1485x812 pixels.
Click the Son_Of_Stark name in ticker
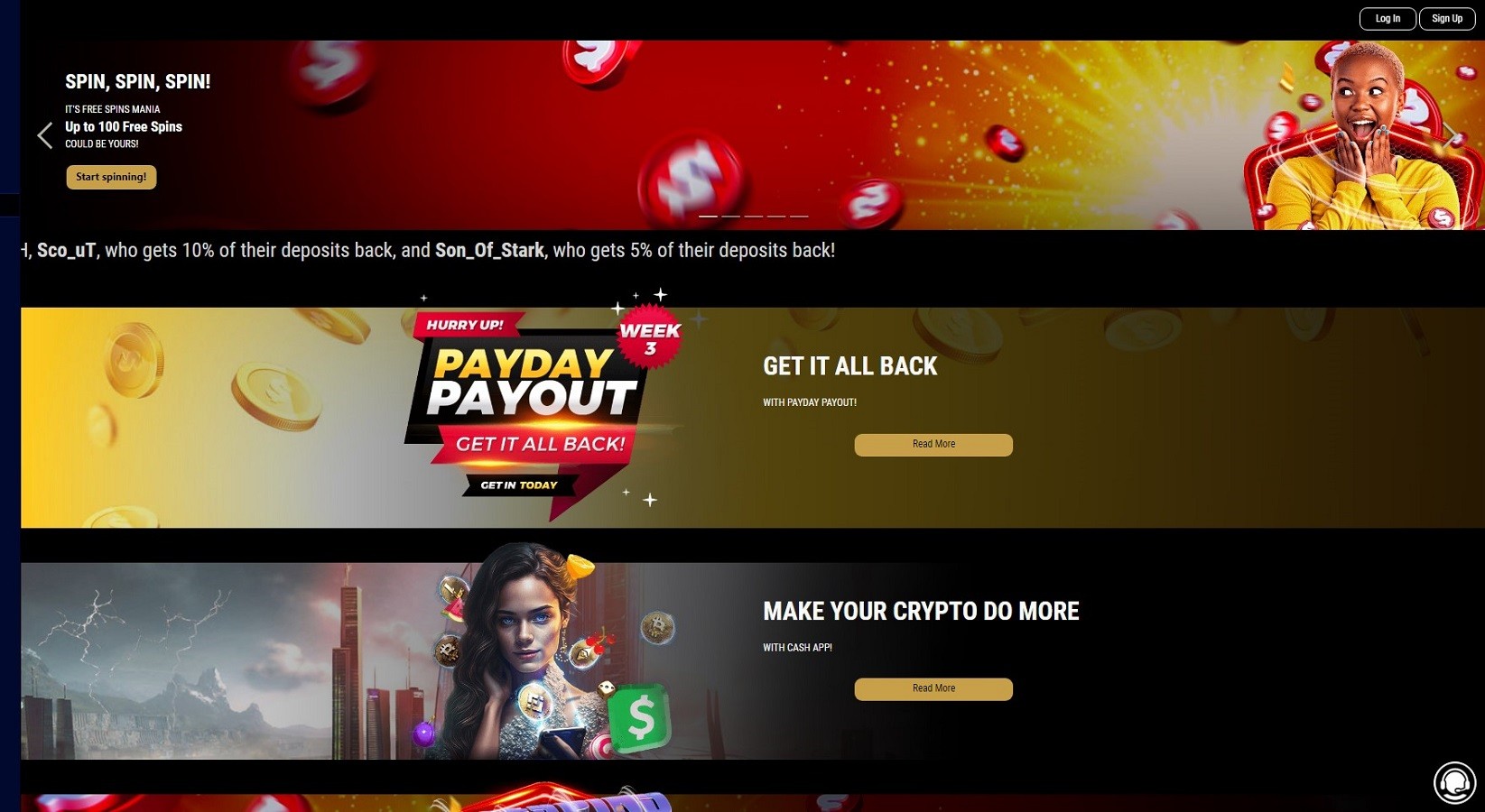click(489, 250)
